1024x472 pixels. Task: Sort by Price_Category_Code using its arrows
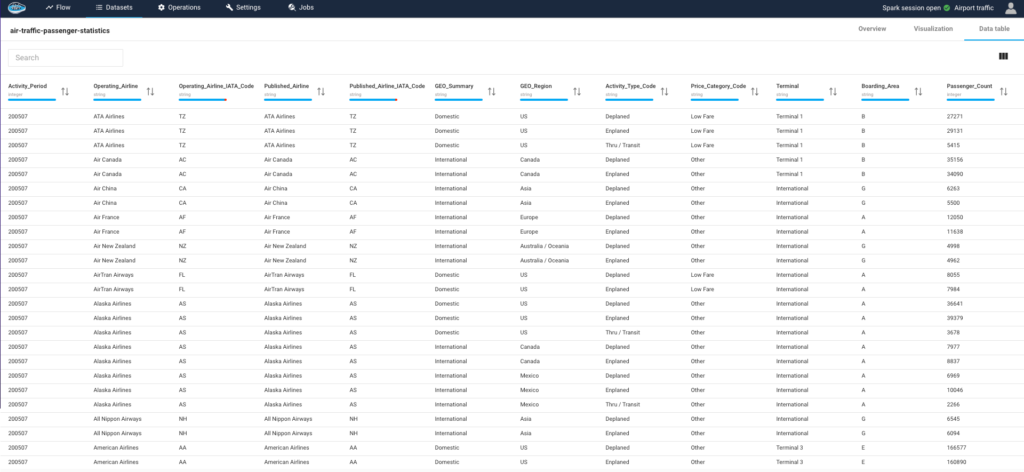point(754,92)
